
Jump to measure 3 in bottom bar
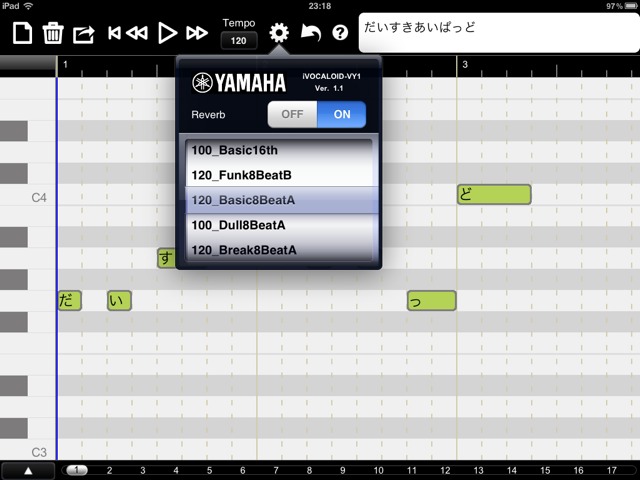(x=143, y=470)
